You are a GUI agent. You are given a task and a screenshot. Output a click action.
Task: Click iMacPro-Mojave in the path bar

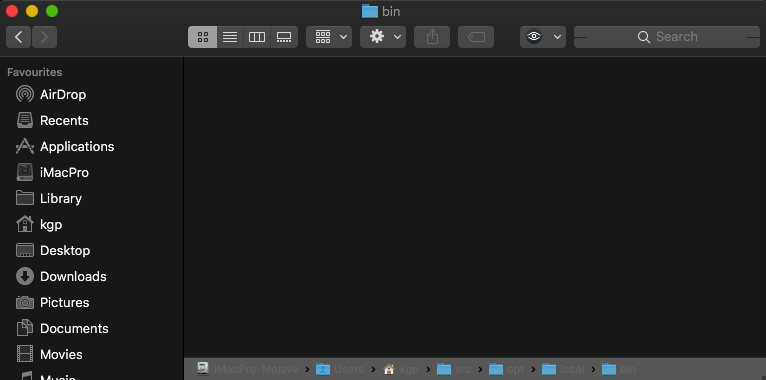coord(247,369)
